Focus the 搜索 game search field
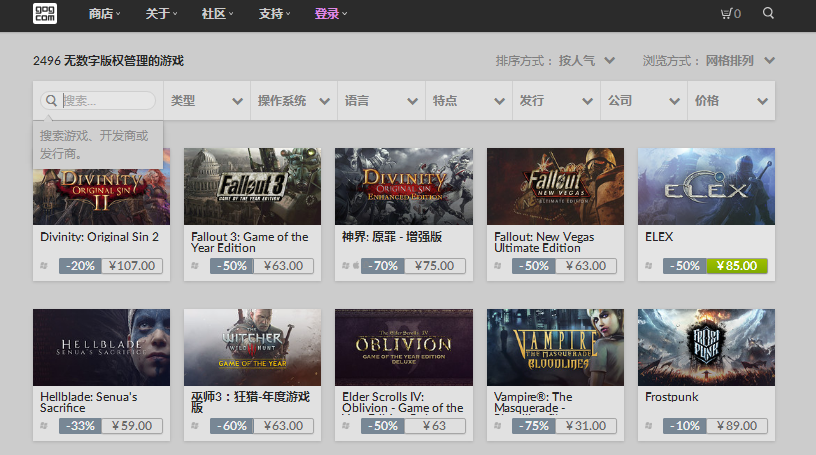Viewport: 816px width, 455px height. (x=107, y=101)
